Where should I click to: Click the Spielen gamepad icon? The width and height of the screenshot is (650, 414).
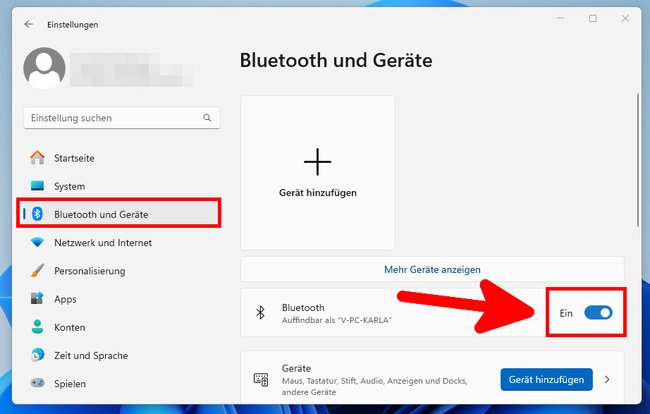37,383
